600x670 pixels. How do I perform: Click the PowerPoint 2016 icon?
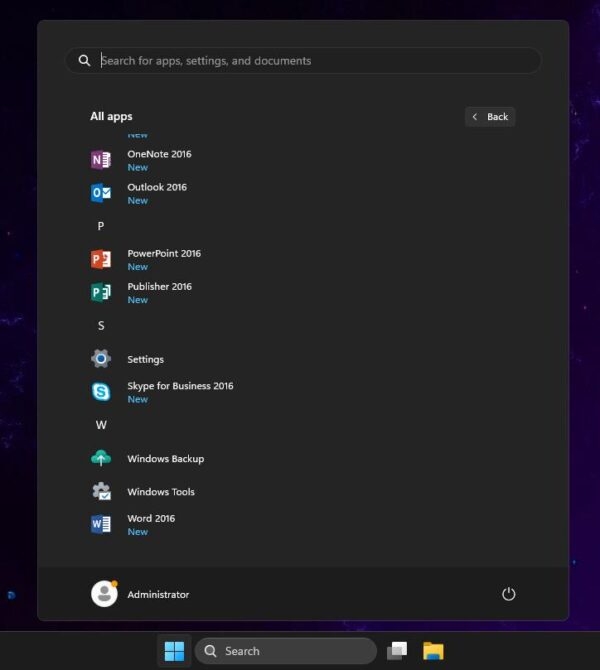click(101, 259)
